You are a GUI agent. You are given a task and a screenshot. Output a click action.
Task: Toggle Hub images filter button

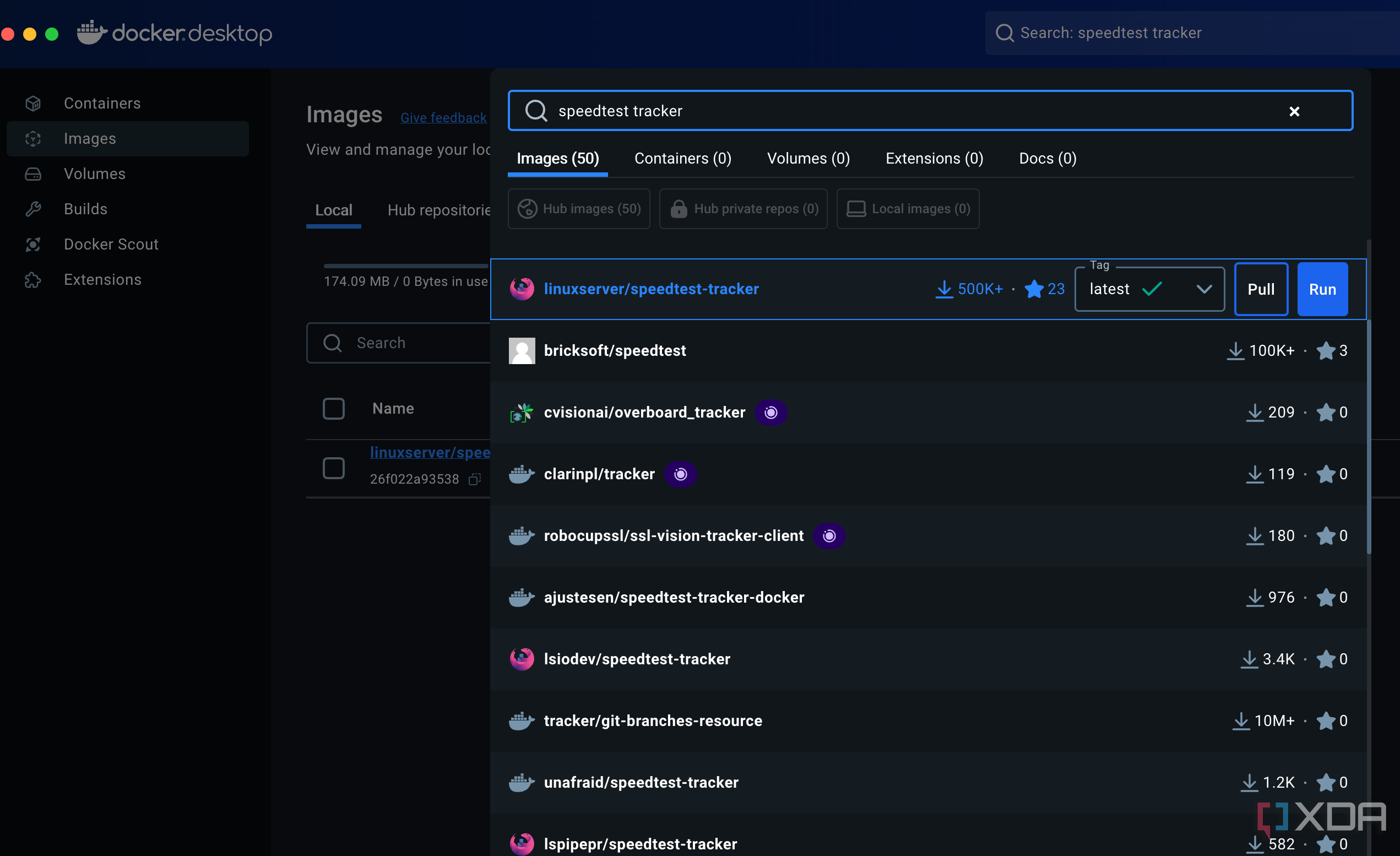point(580,209)
